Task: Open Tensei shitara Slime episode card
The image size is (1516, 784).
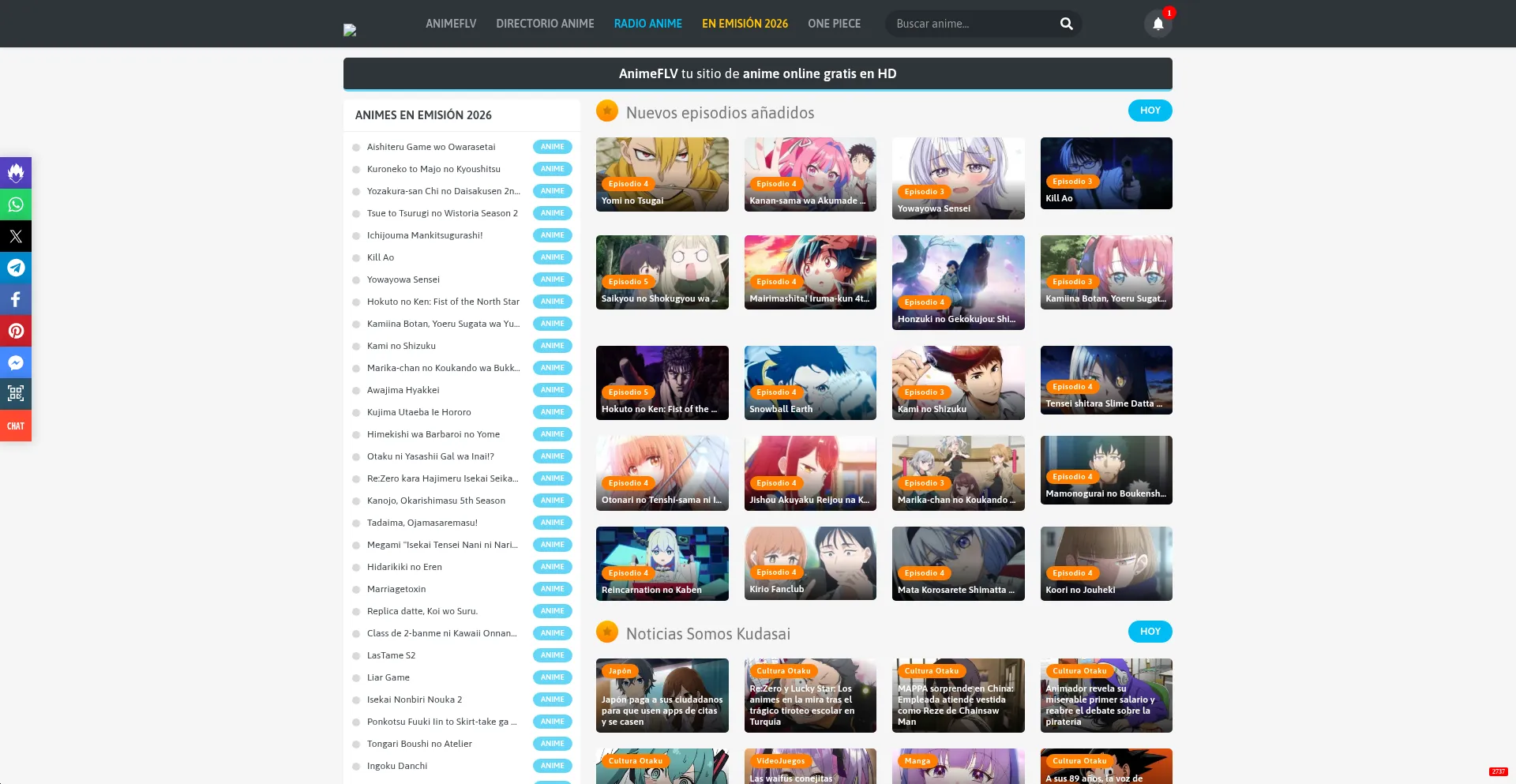Action: (x=1106, y=380)
